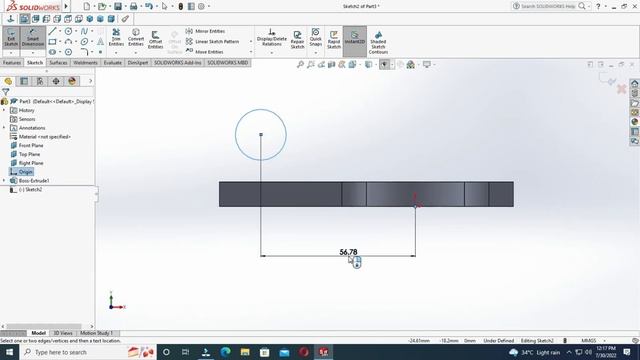Screen dimensions: 640x360
Task: Click the Open file icon
Action: [x=102, y=6]
